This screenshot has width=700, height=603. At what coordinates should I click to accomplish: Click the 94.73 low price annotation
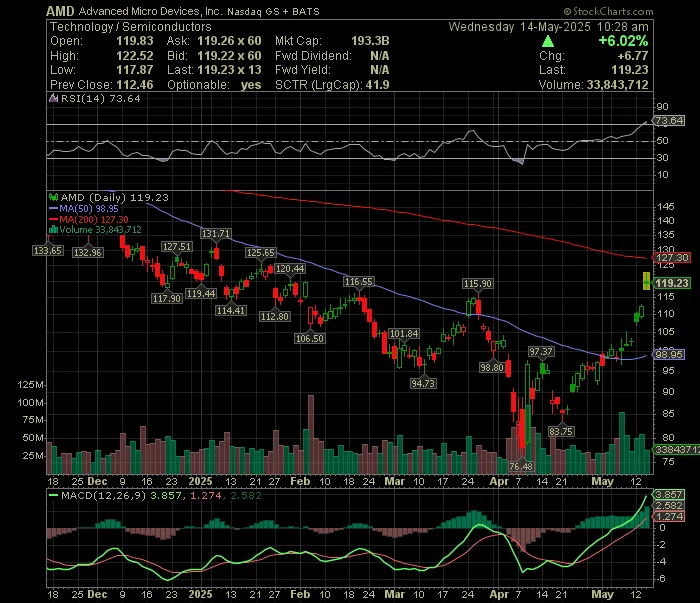[x=423, y=383]
